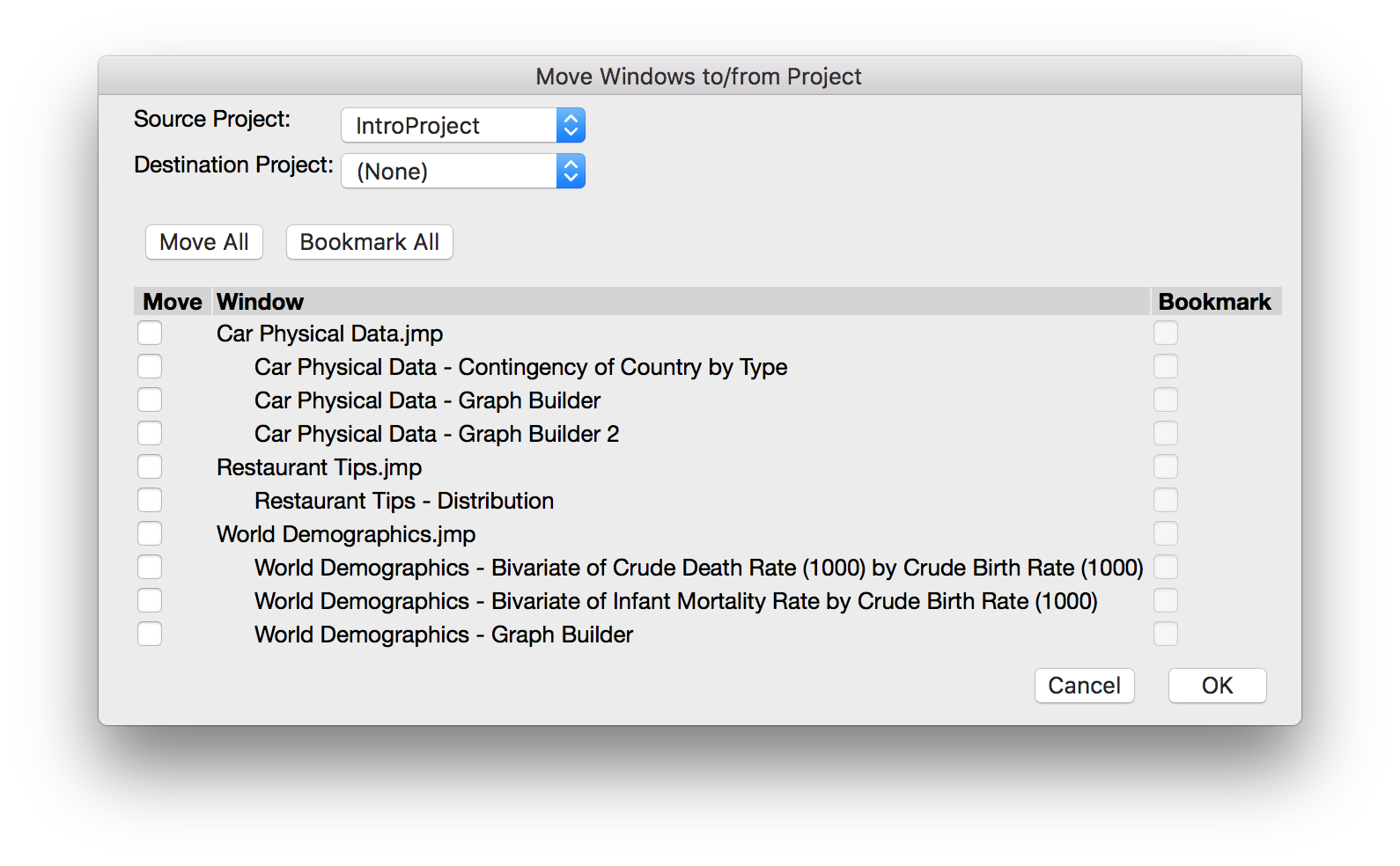Check Move for Car Physical Data - Graph Builder 2
The width and height of the screenshot is (1400, 866).
click(150, 433)
